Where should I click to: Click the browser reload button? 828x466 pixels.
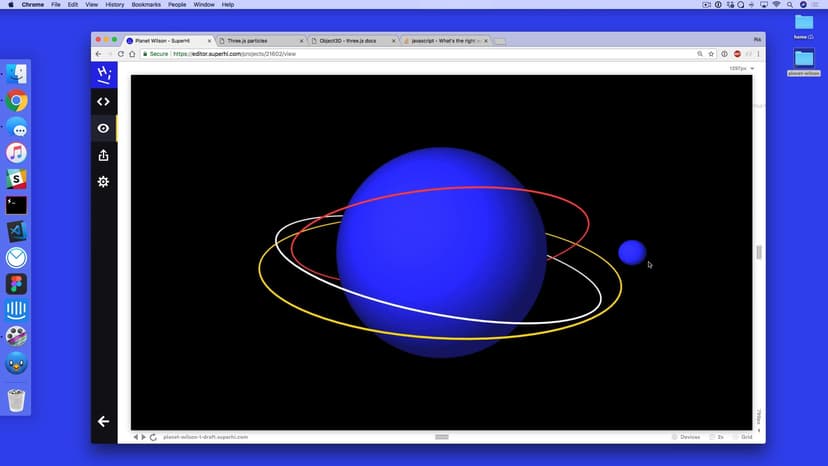click(x=120, y=54)
